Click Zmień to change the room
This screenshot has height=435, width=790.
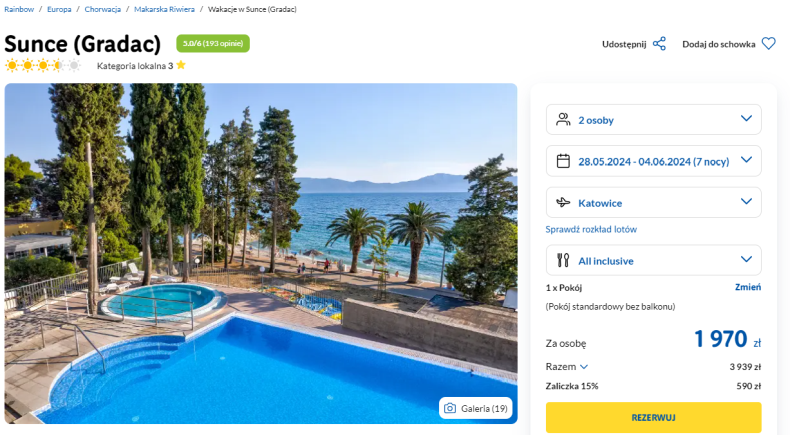pos(748,287)
